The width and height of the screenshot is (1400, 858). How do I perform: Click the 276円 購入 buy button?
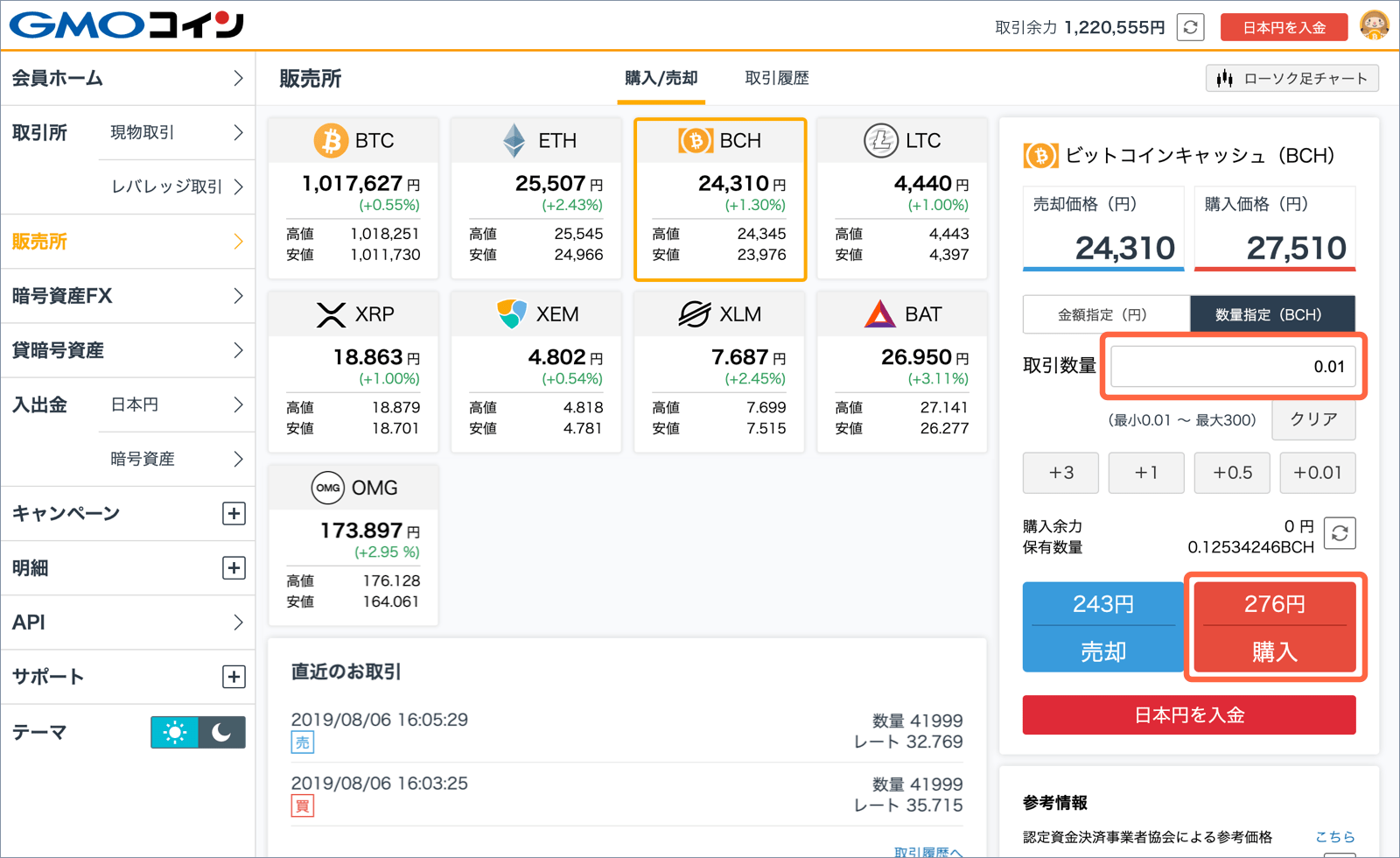[x=1275, y=627]
